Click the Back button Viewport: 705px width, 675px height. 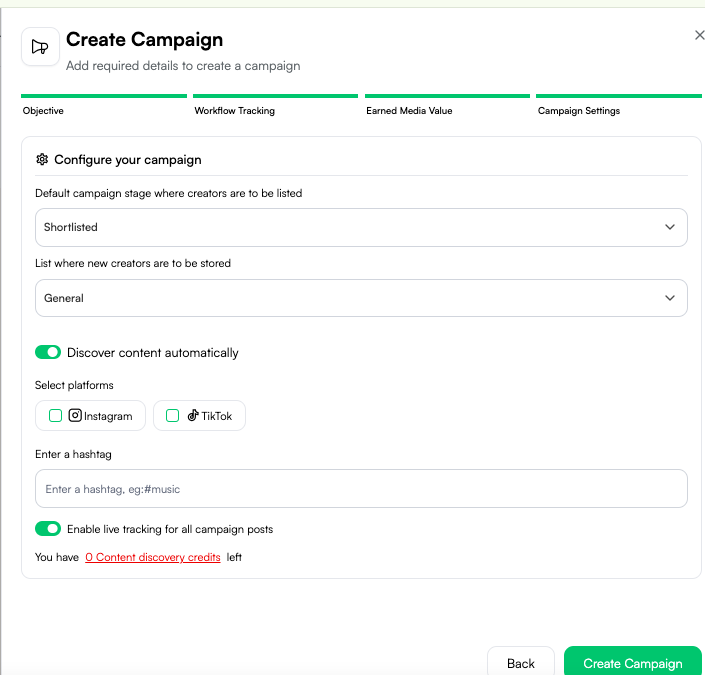[521, 662]
